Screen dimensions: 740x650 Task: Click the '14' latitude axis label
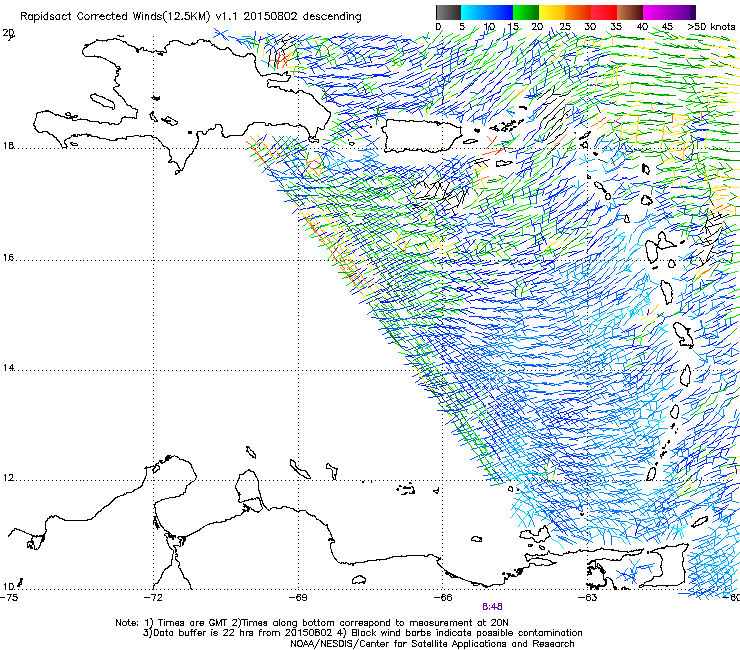[x=8, y=368]
